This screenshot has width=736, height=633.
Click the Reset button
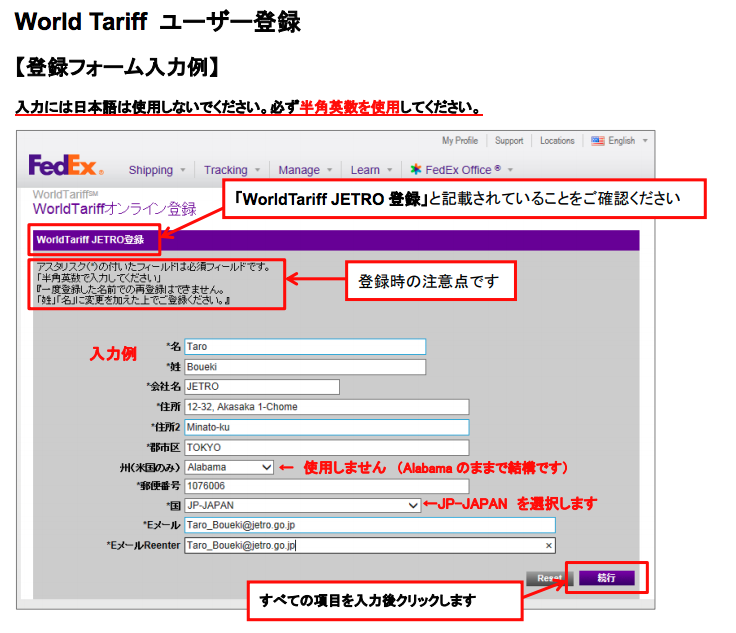pos(549,578)
